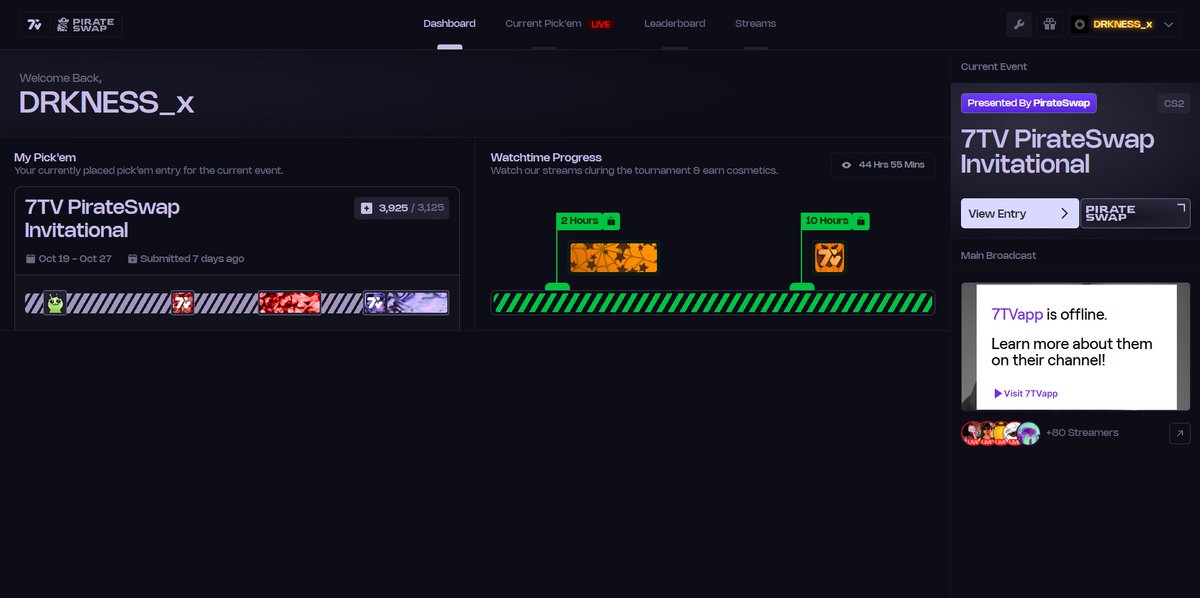Click the My Pick'em heading
Screen dimensions: 1200x598
[x=45, y=157]
